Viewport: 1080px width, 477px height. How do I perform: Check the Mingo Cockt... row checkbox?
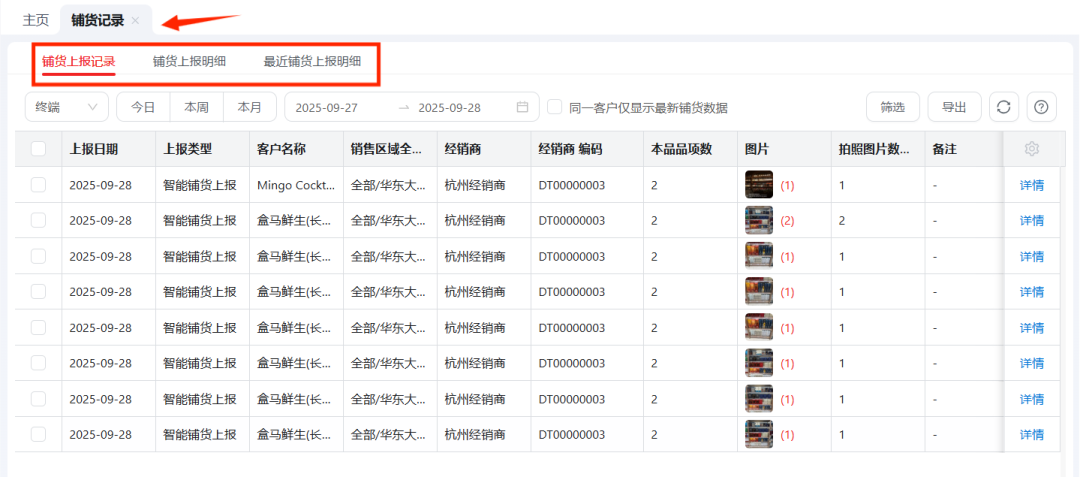click(x=39, y=184)
